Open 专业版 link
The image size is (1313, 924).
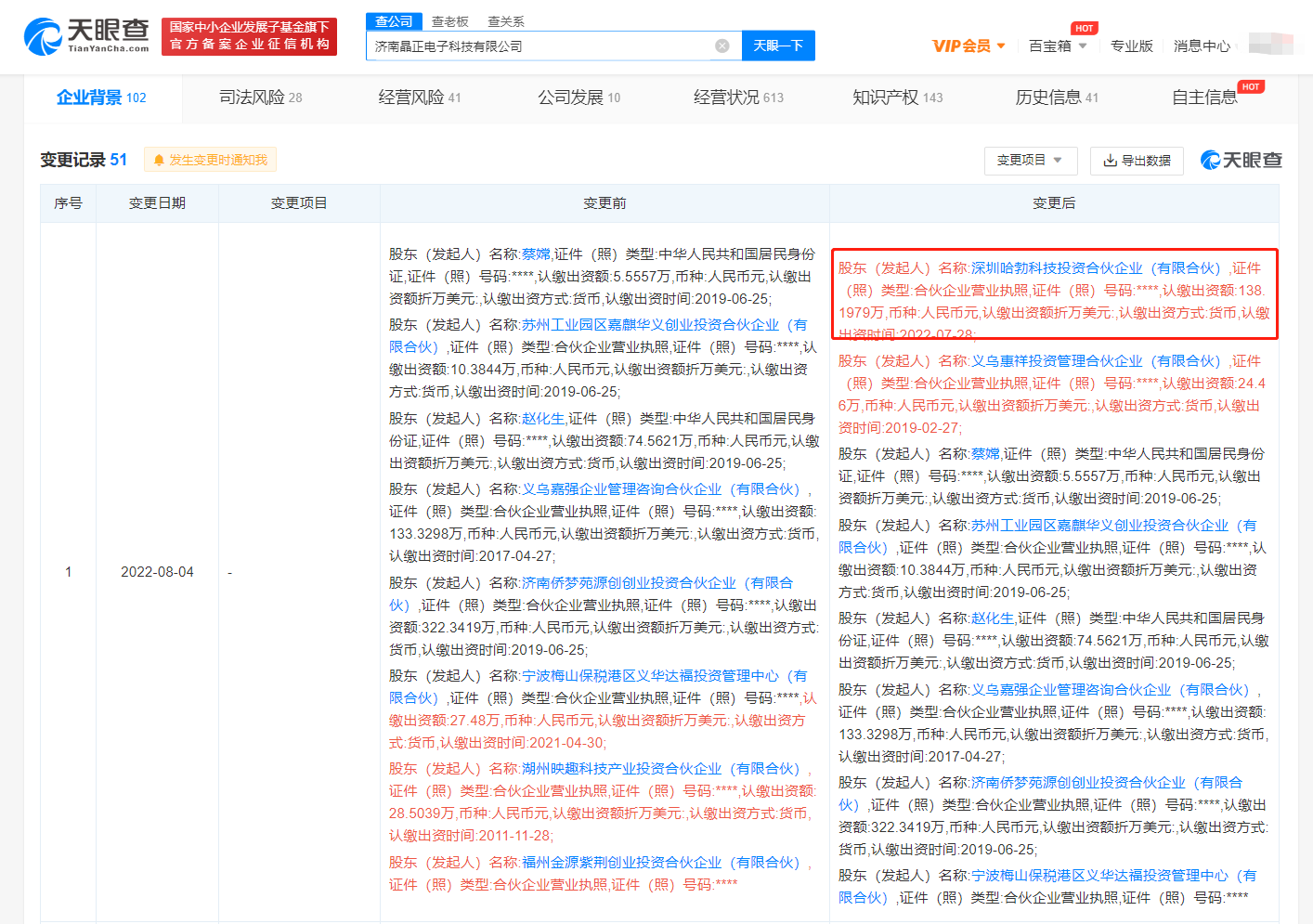1132,46
